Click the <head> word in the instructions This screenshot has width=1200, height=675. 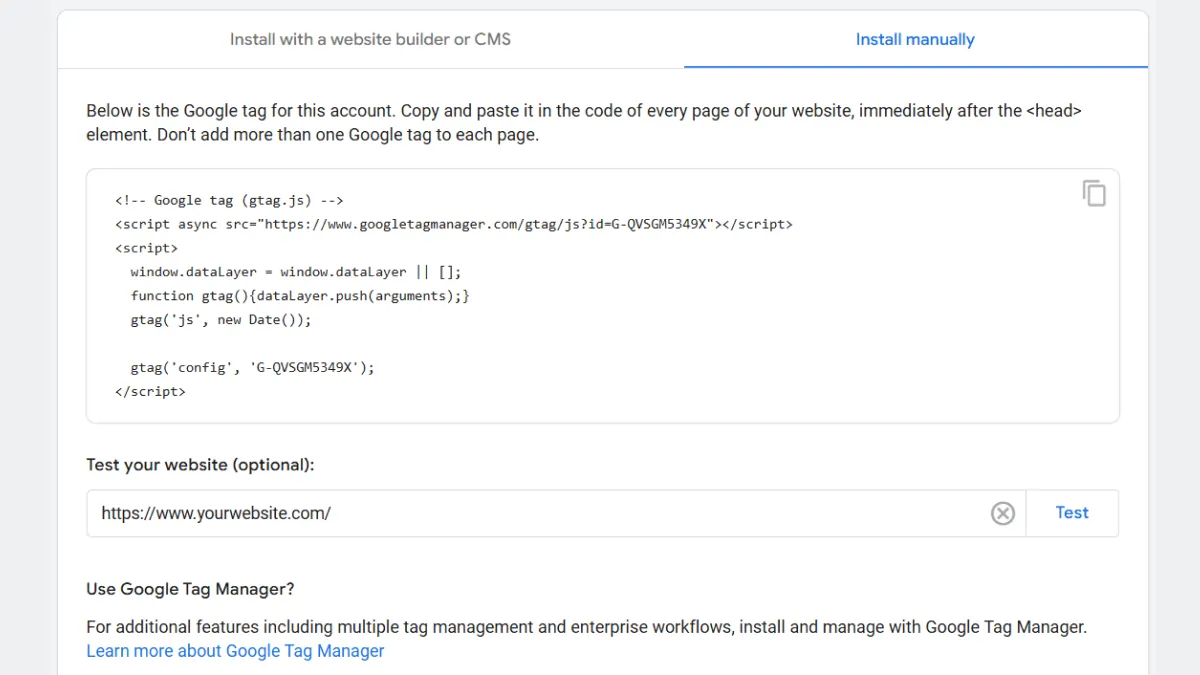click(1053, 111)
